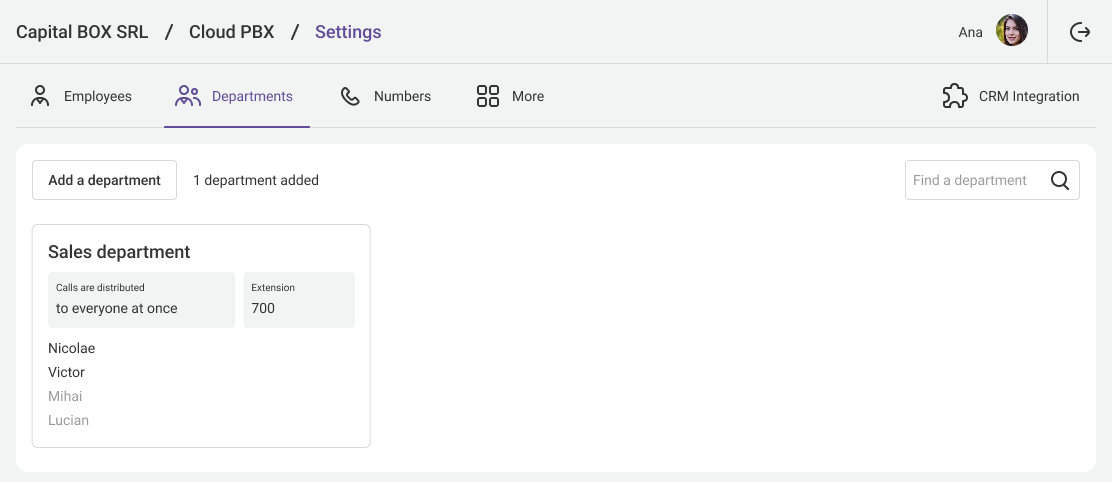
Task: Open the More tab
Action: 527,97
